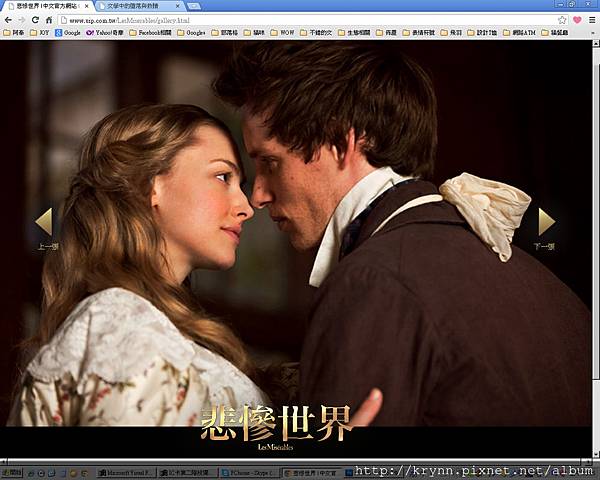Open the Google bookmark
The width and height of the screenshot is (600, 480).
68,33
